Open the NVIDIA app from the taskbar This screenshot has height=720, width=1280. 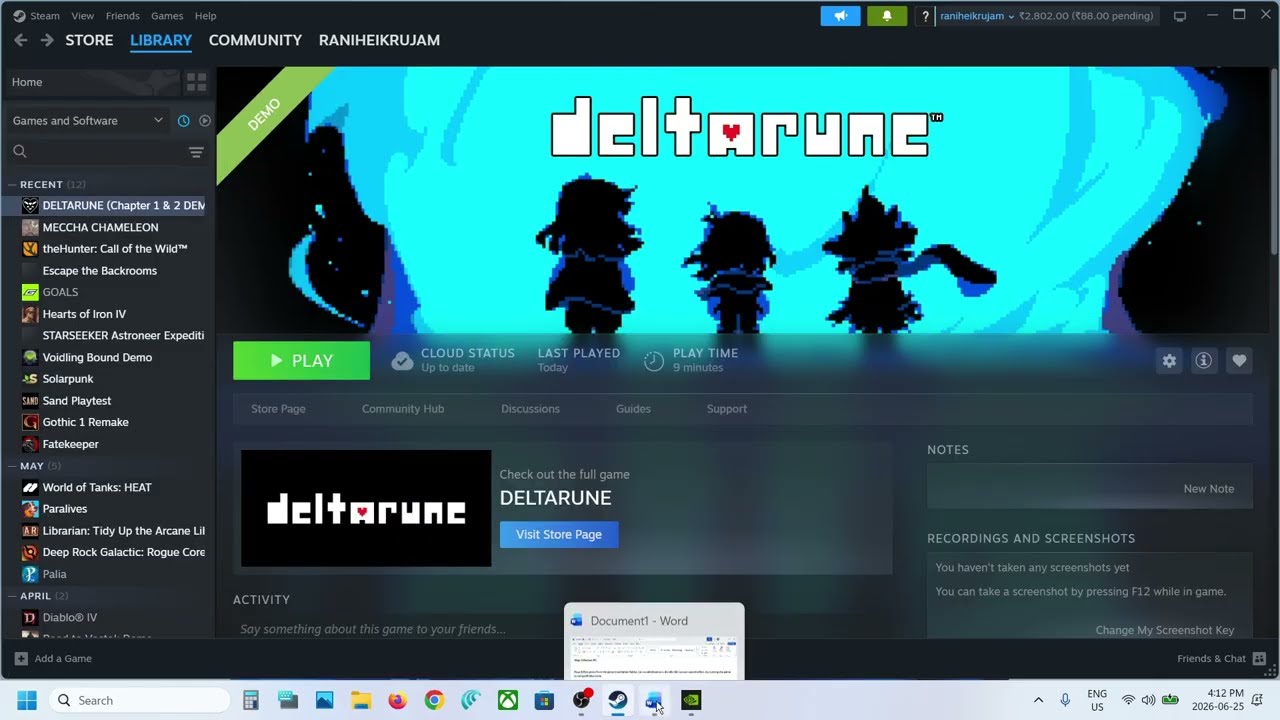691,700
